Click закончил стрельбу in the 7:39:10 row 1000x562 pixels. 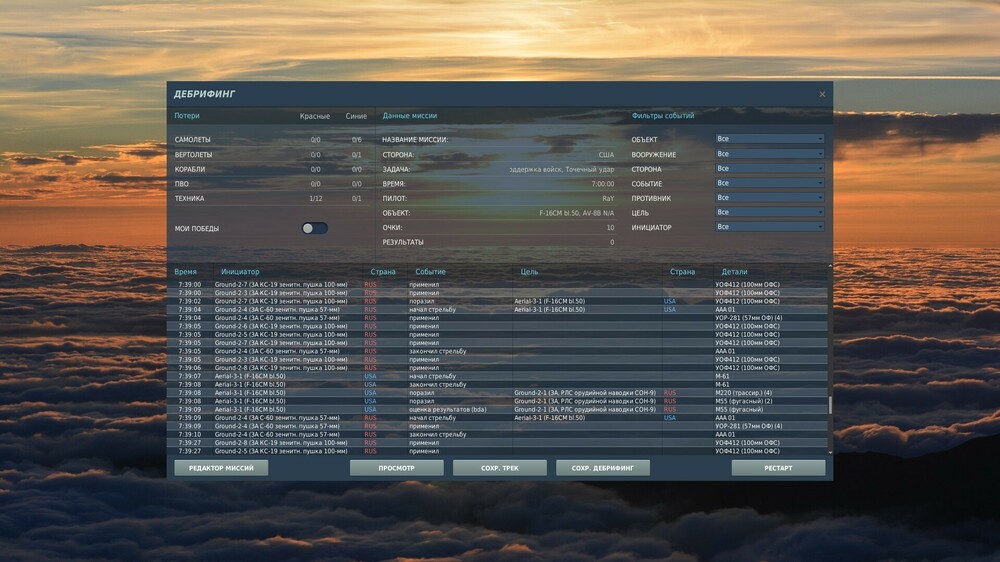pyautogui.click(x=438, y=434)
